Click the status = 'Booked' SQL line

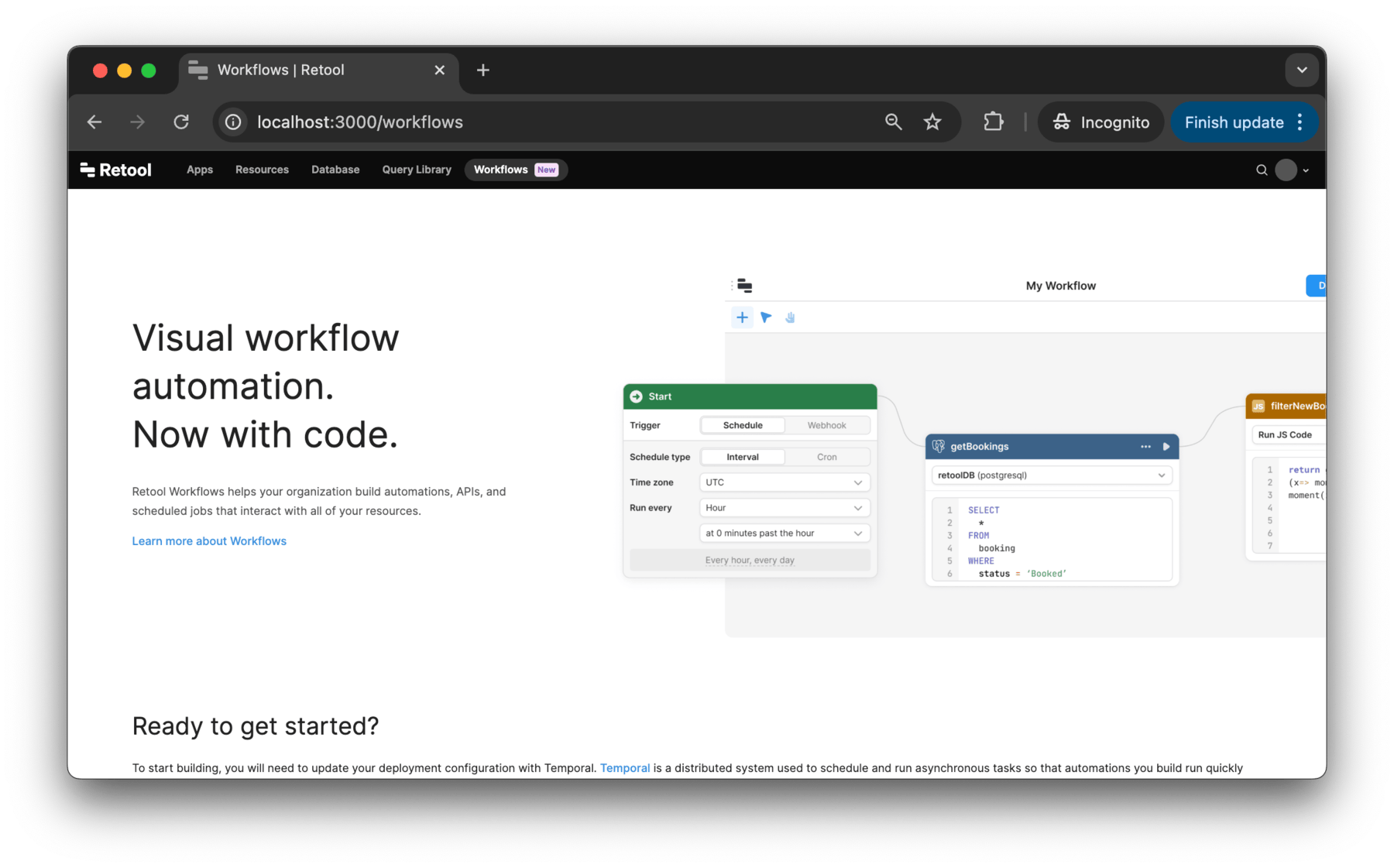(x=1022, y=573)
